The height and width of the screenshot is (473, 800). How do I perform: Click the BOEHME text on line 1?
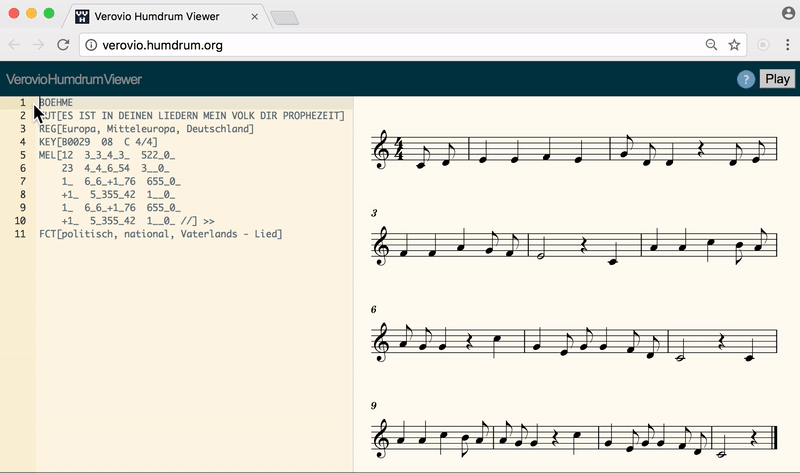click(x=56, y=103)
